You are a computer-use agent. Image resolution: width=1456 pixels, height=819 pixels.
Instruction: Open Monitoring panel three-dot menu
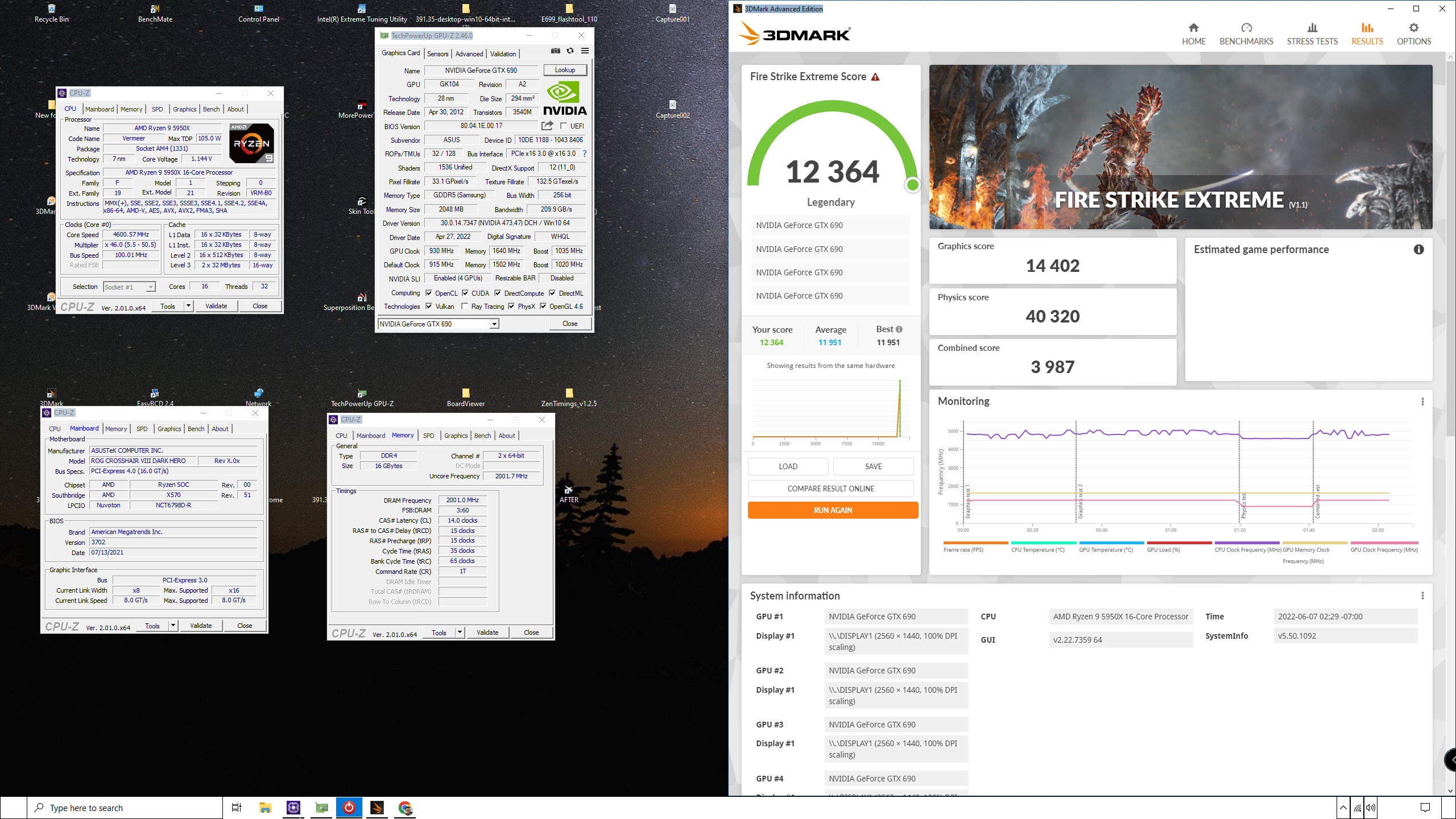click(x=1422, y=402)
